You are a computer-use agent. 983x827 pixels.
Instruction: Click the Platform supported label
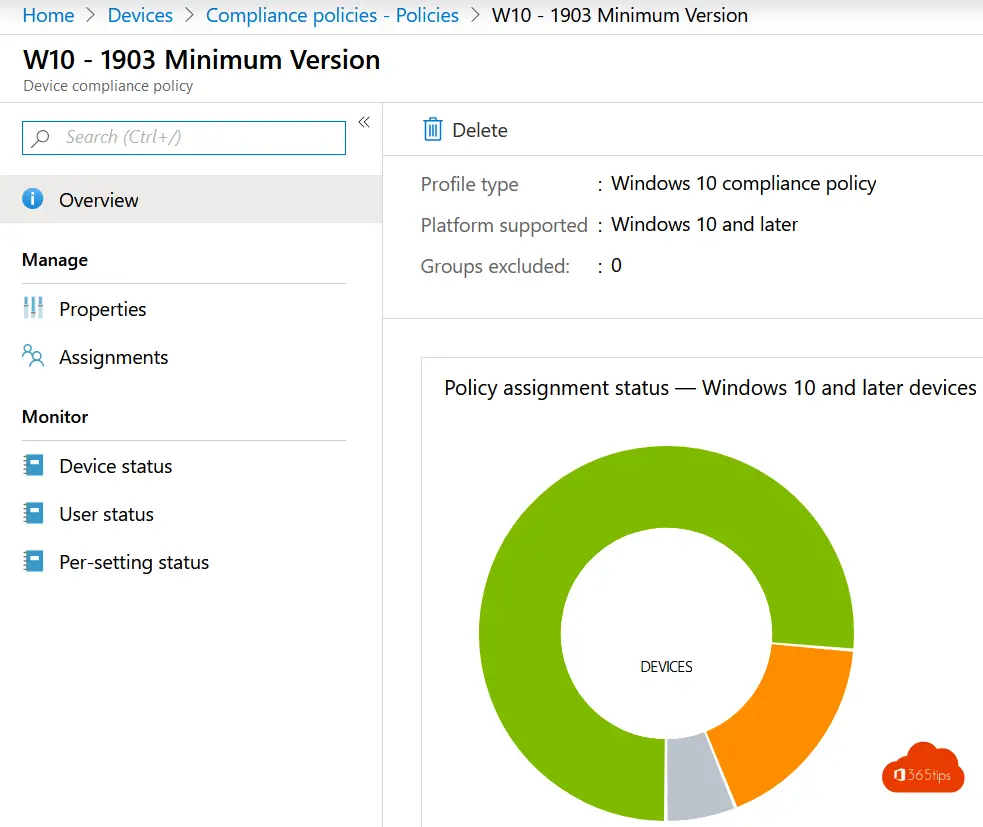pos(504,225)
